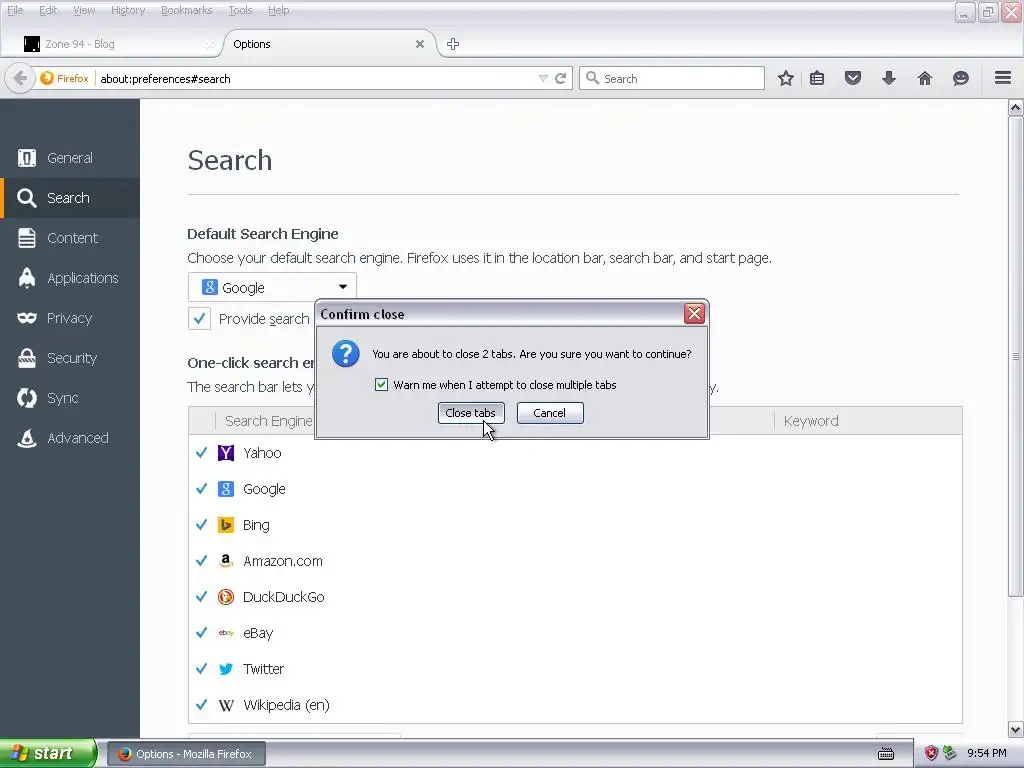1024x768 pixels.
Task: Click the magnifier in the search bar
Action: (592, 78)
